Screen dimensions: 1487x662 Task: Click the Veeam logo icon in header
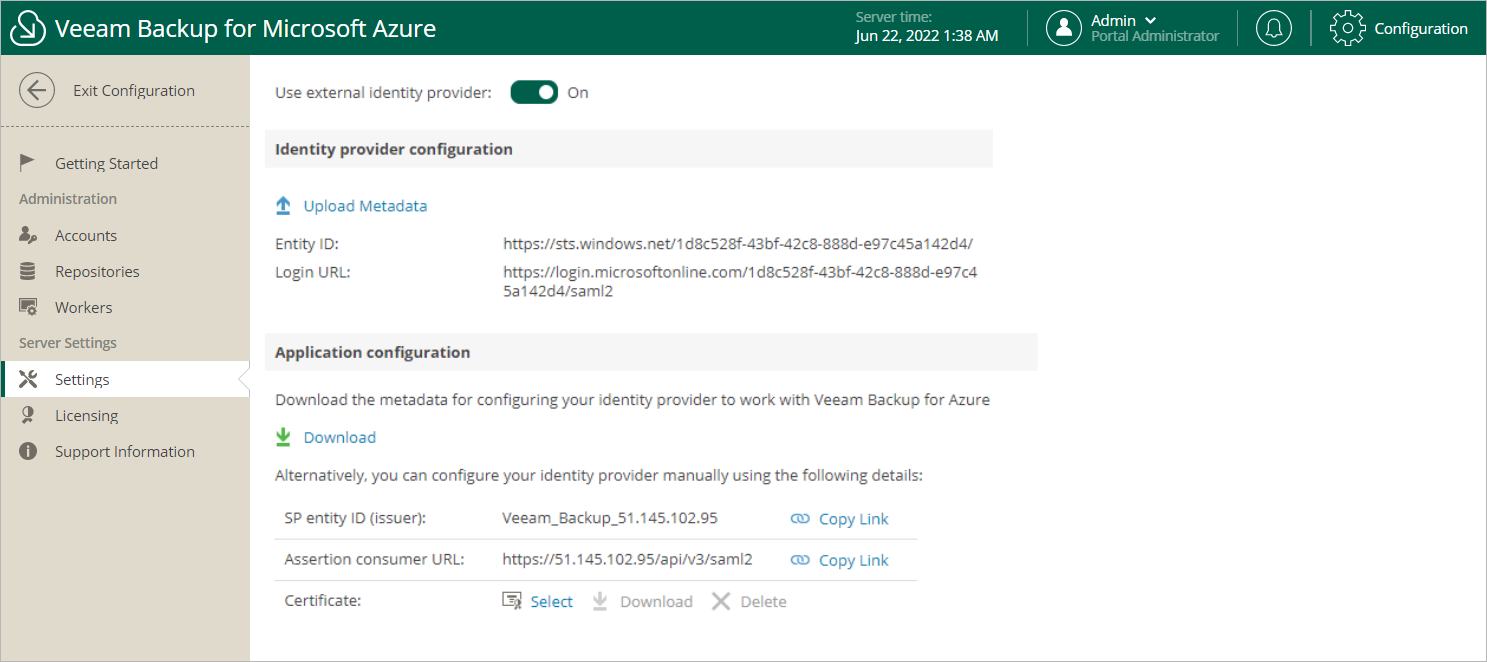click(x=29, y=28)
